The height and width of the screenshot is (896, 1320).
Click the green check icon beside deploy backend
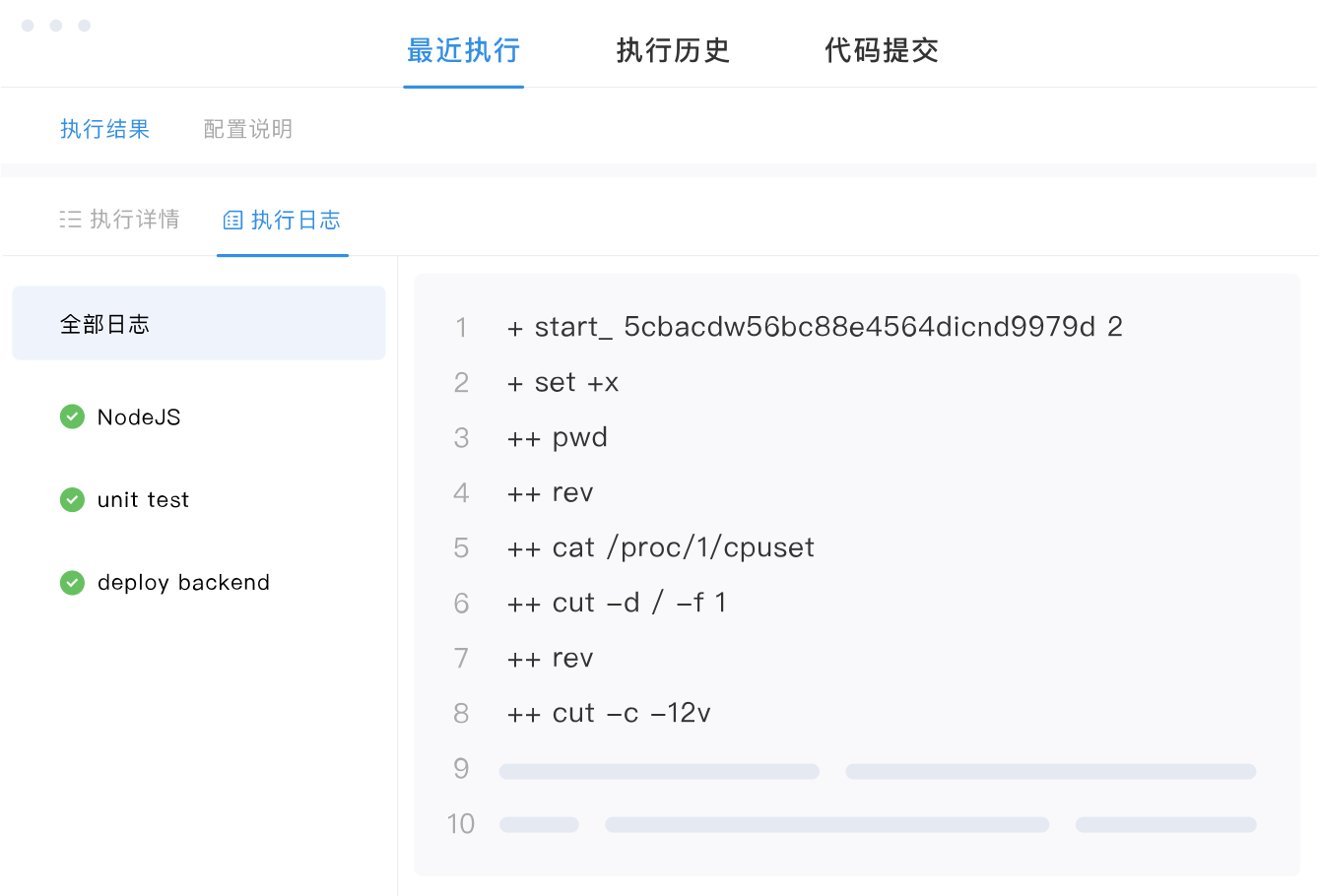coord(72,583)
